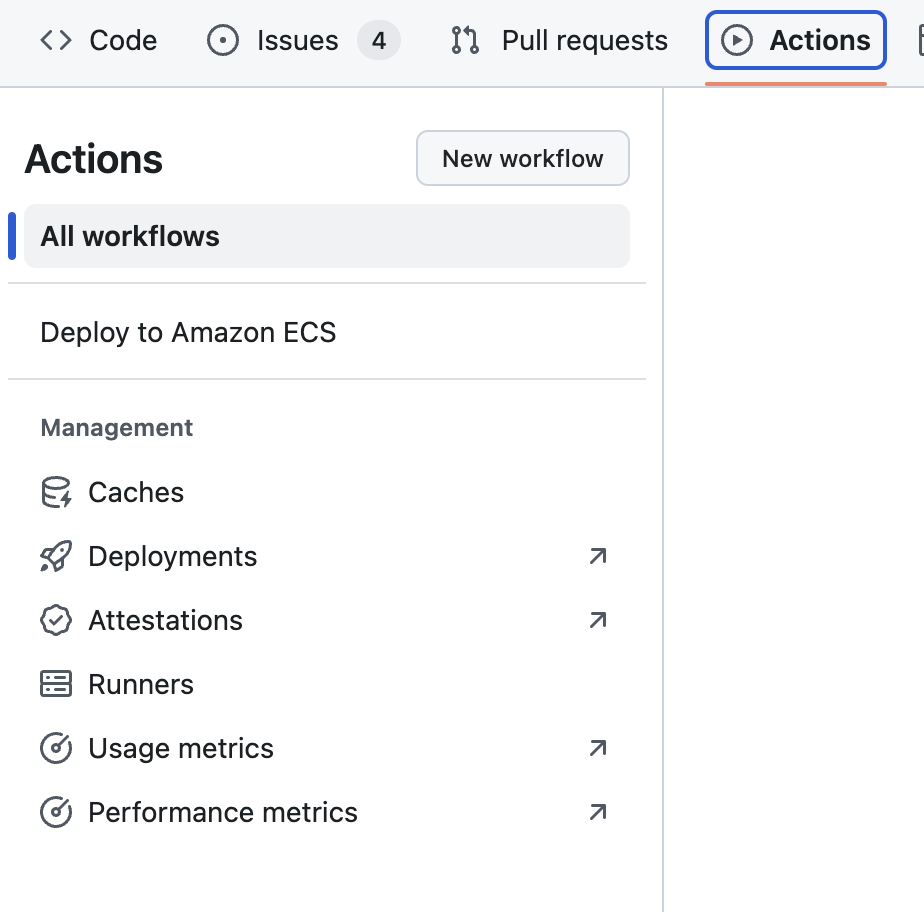The width and height of the screenshot is (924, 912).
Task: Click the Attestations verified badge icon
Action: [x=56, y=620]
